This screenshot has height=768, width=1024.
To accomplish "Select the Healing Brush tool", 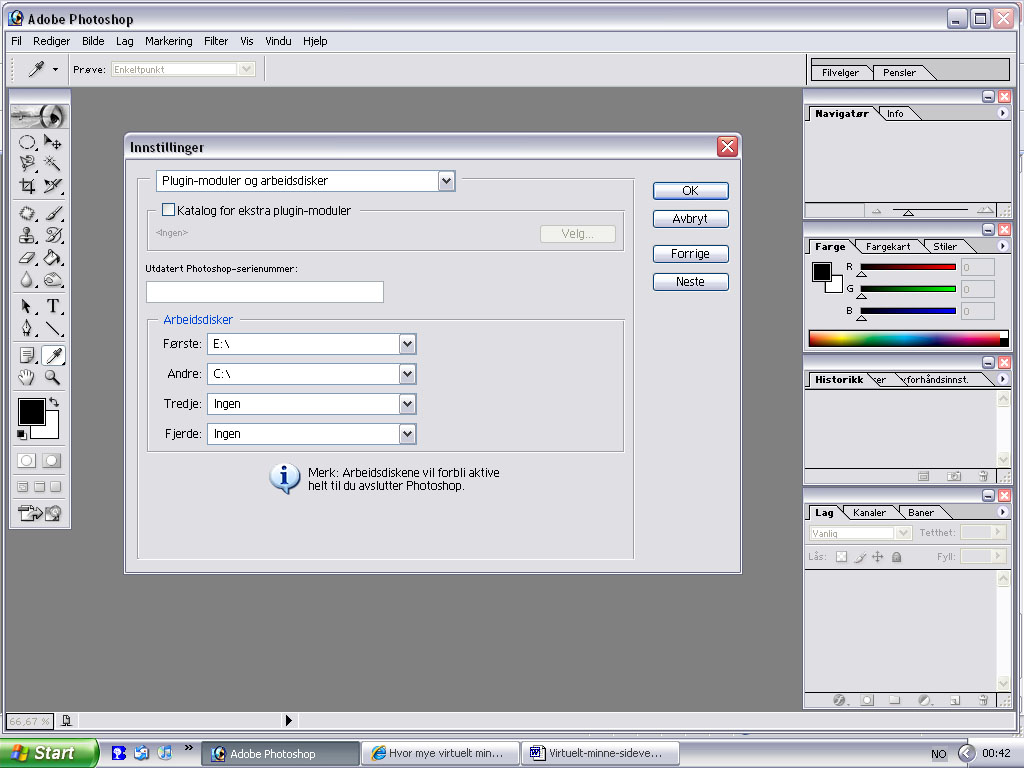I will pyautogui.click(x=27, y=214).
